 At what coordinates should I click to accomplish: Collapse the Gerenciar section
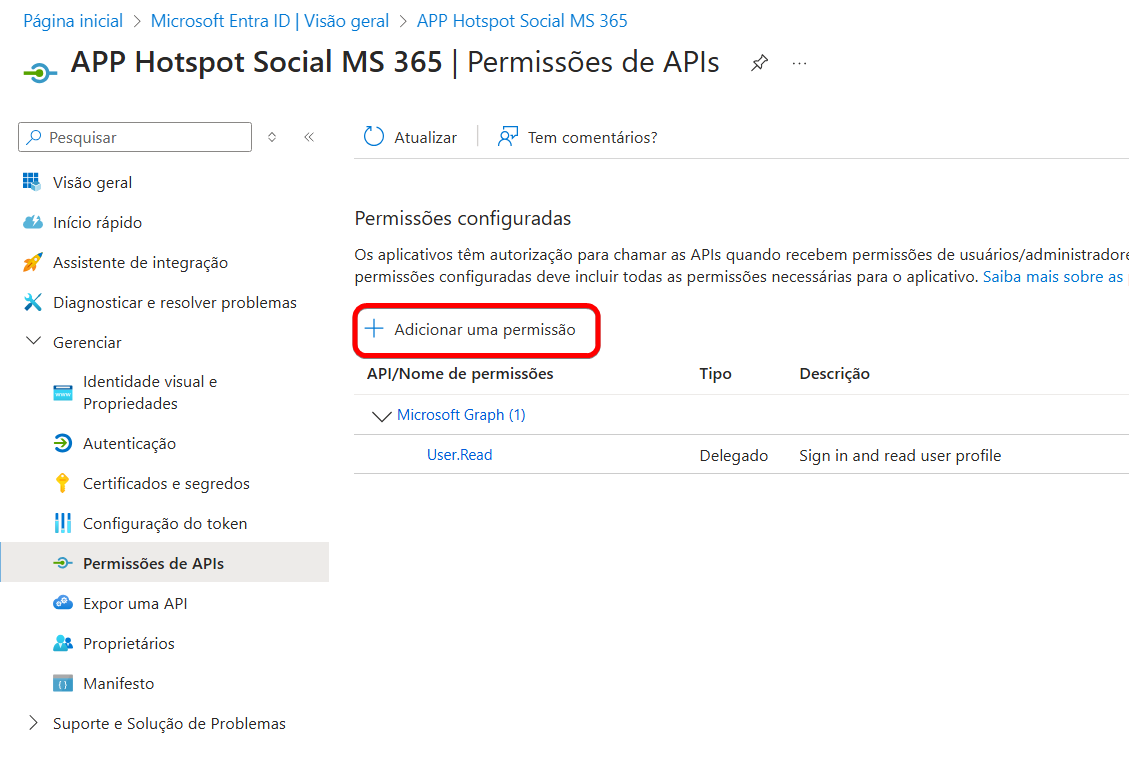pyautogui.click(x=33, y=342)
